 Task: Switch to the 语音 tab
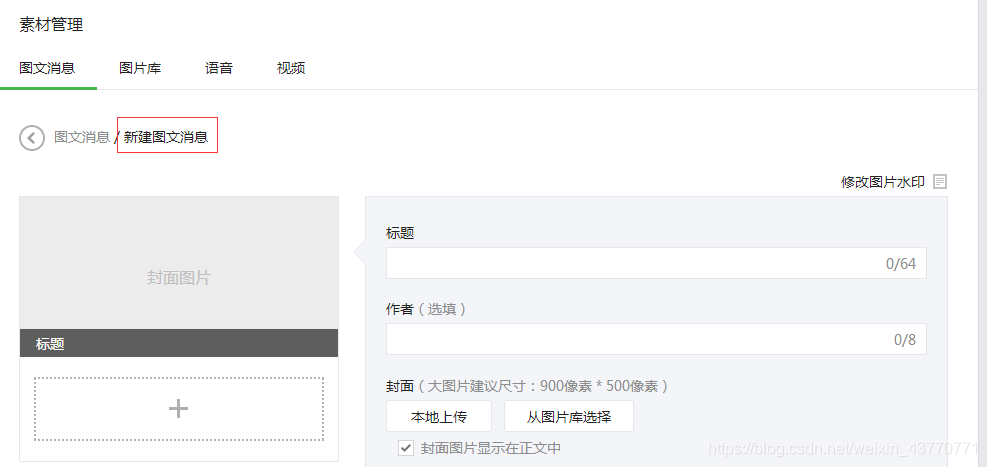[219, 68]
